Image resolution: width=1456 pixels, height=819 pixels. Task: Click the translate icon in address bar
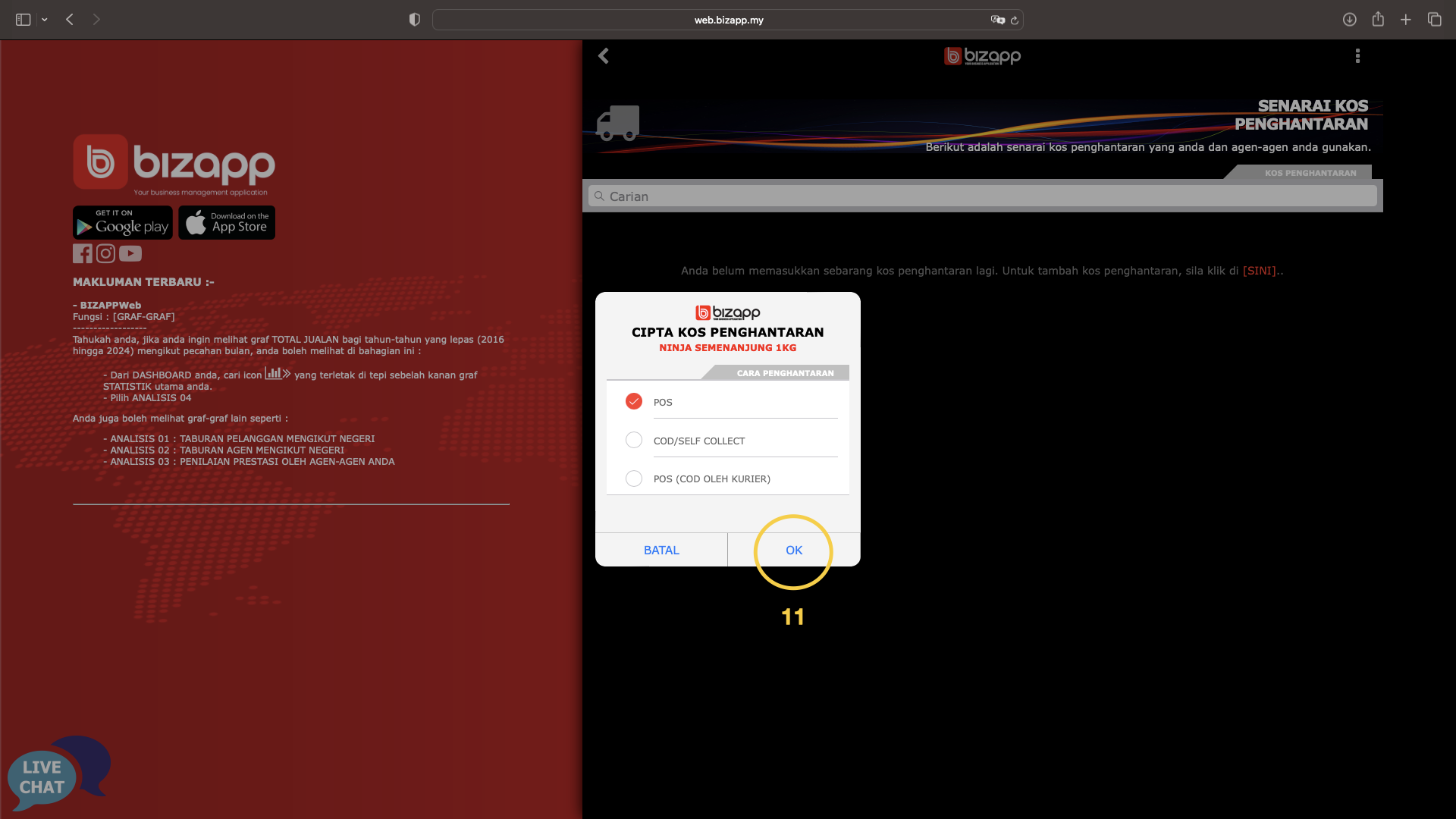(x=997, y=20)
